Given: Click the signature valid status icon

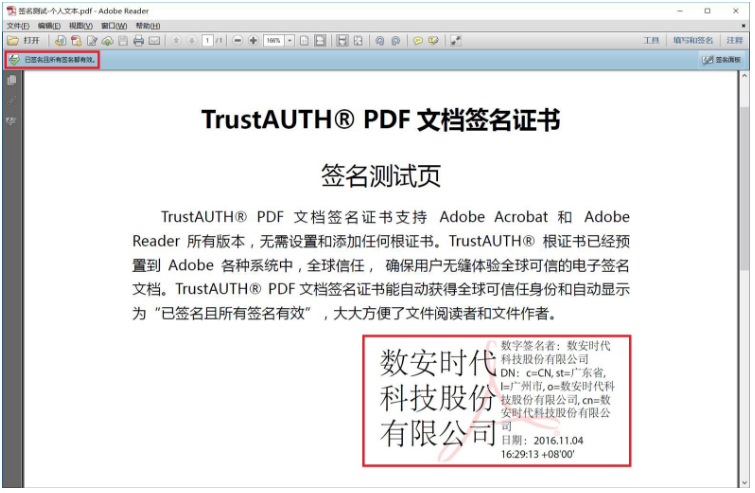Looking at the screenshot, I should (14, 60).
